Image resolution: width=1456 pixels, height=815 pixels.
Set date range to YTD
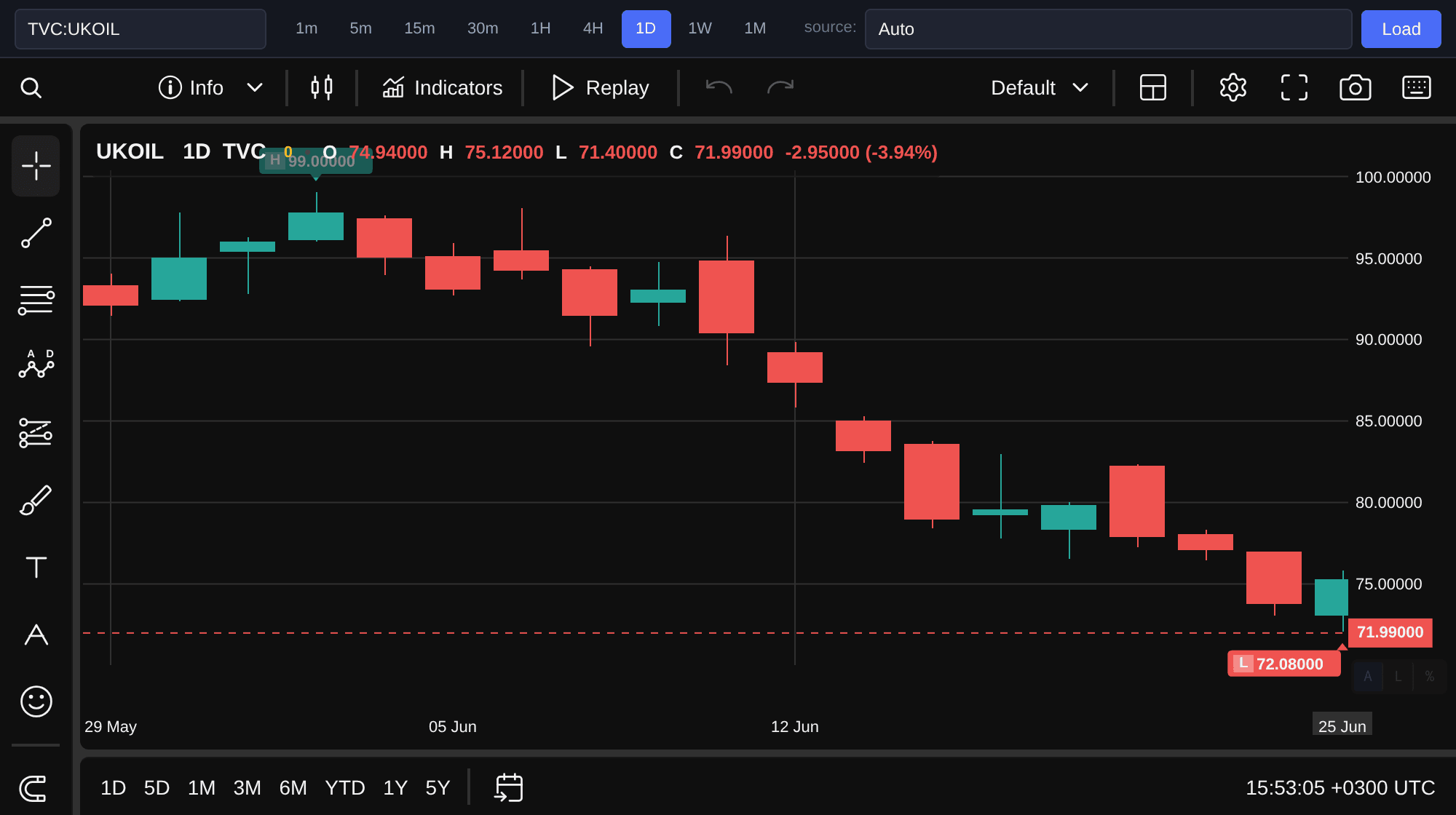pos(345,788)
